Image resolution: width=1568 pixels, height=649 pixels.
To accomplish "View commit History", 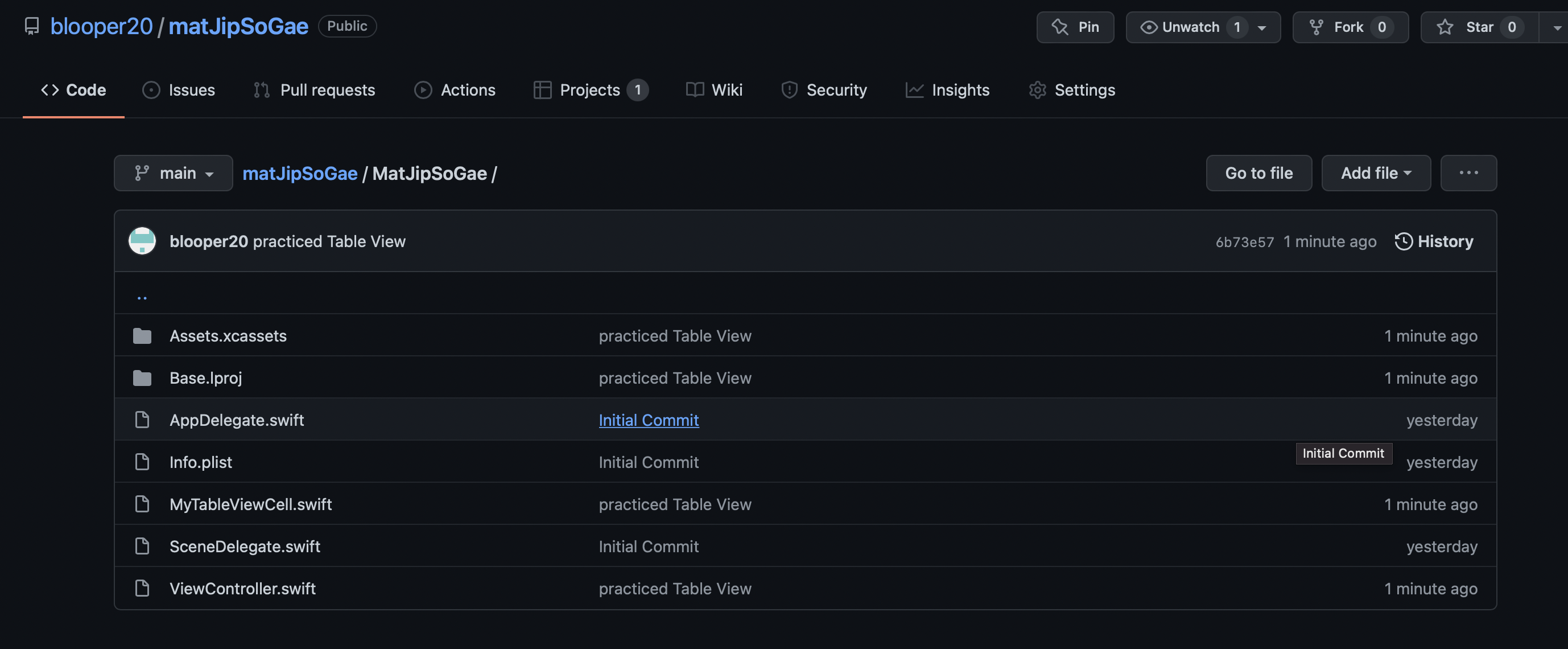I will coord(1434,242).
